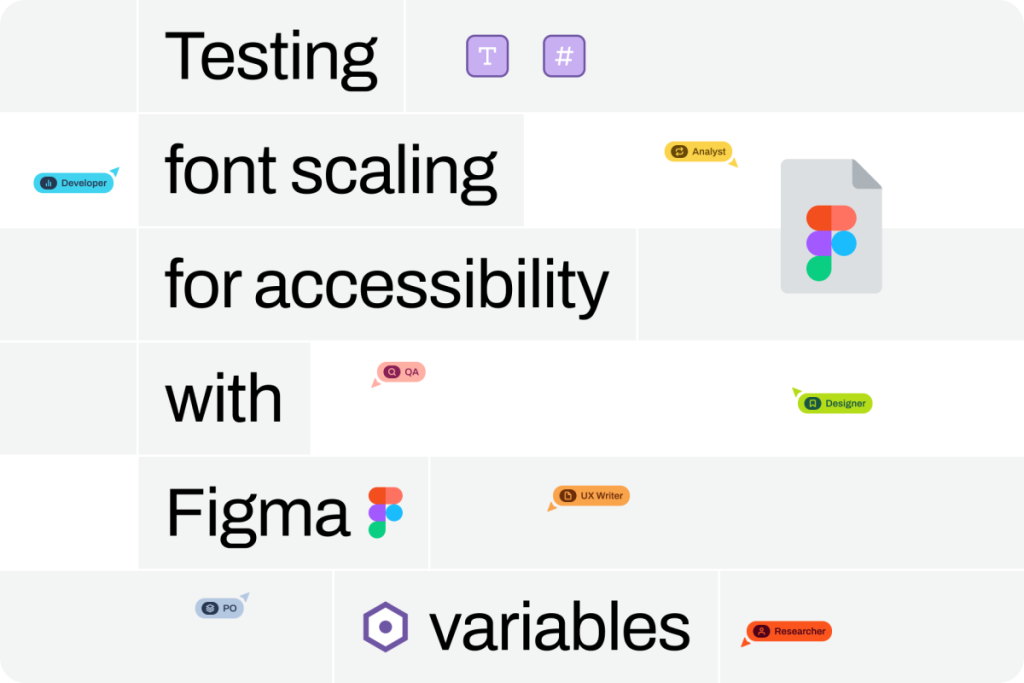
Task: Click the yellow cursor arrow beside Analyst
Action: pyautogui.click(x=733, y=163)
